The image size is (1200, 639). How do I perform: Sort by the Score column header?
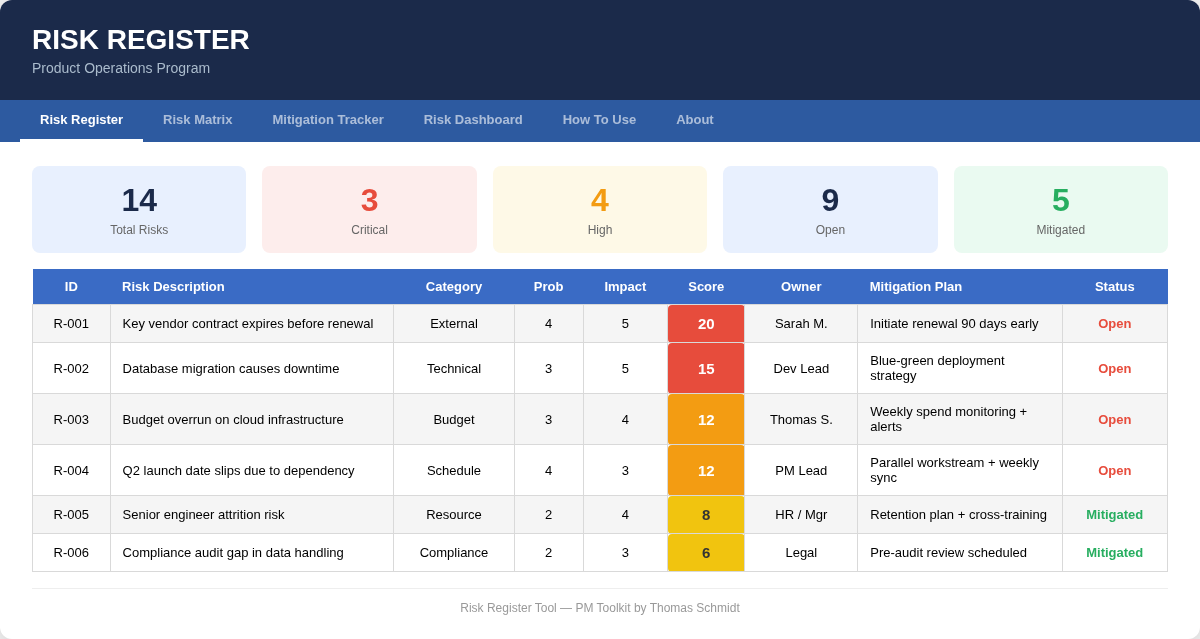click(x=705, y=286)
